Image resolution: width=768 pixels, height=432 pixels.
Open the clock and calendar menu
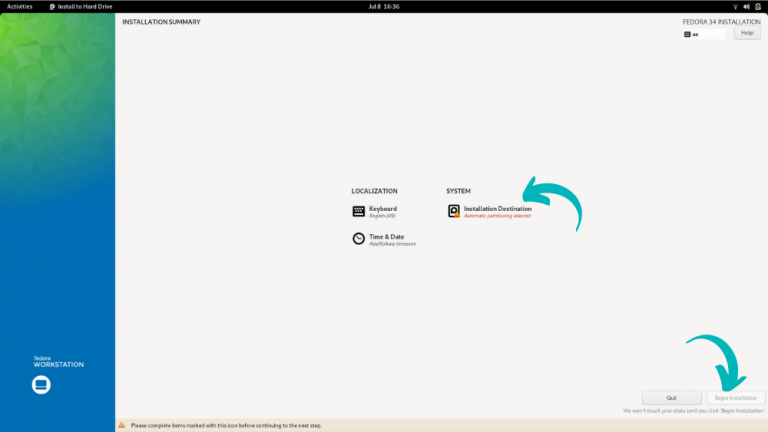click(x=384, y=6)
